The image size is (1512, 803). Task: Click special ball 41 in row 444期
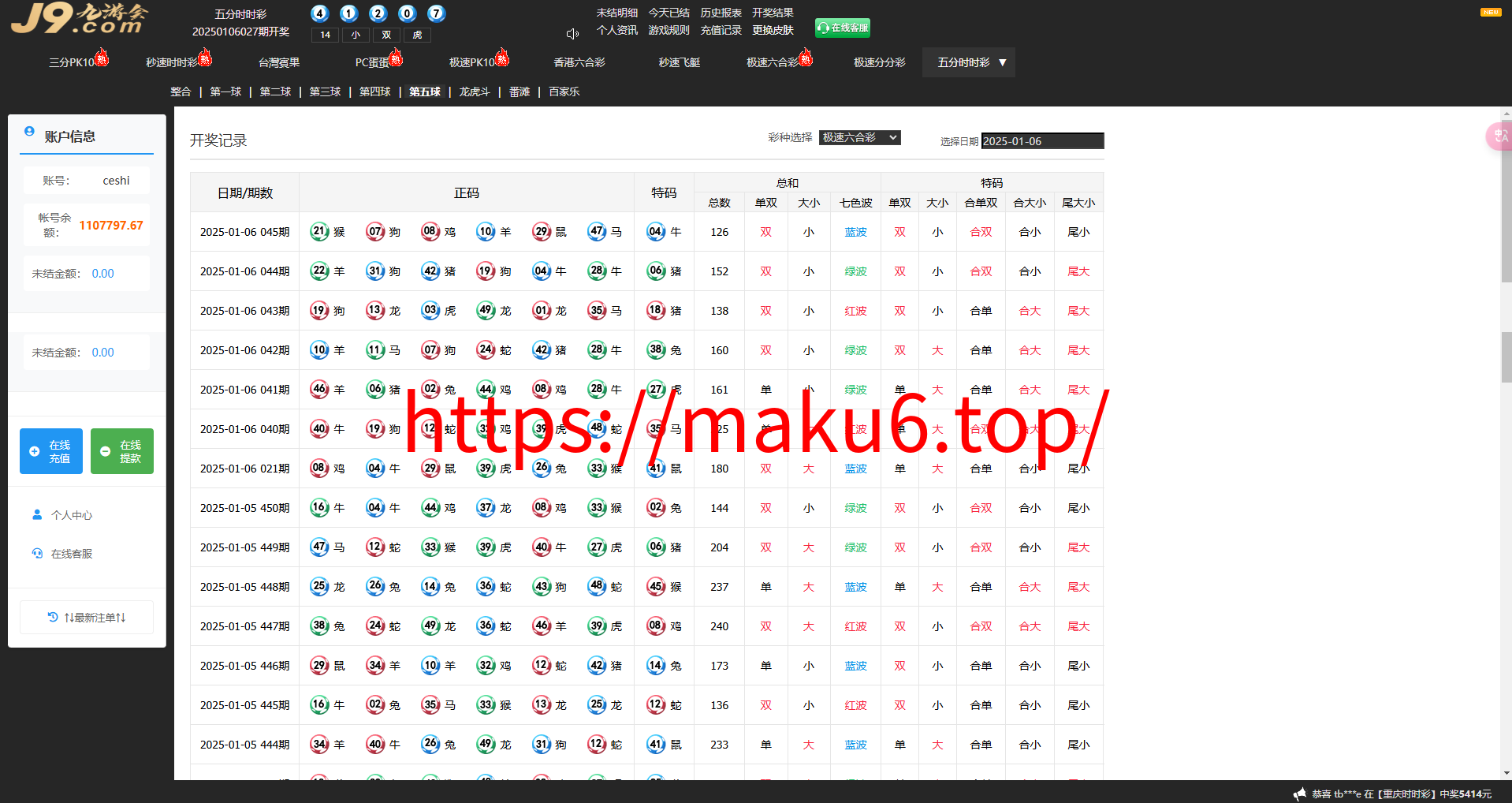(x=656, y=745)
